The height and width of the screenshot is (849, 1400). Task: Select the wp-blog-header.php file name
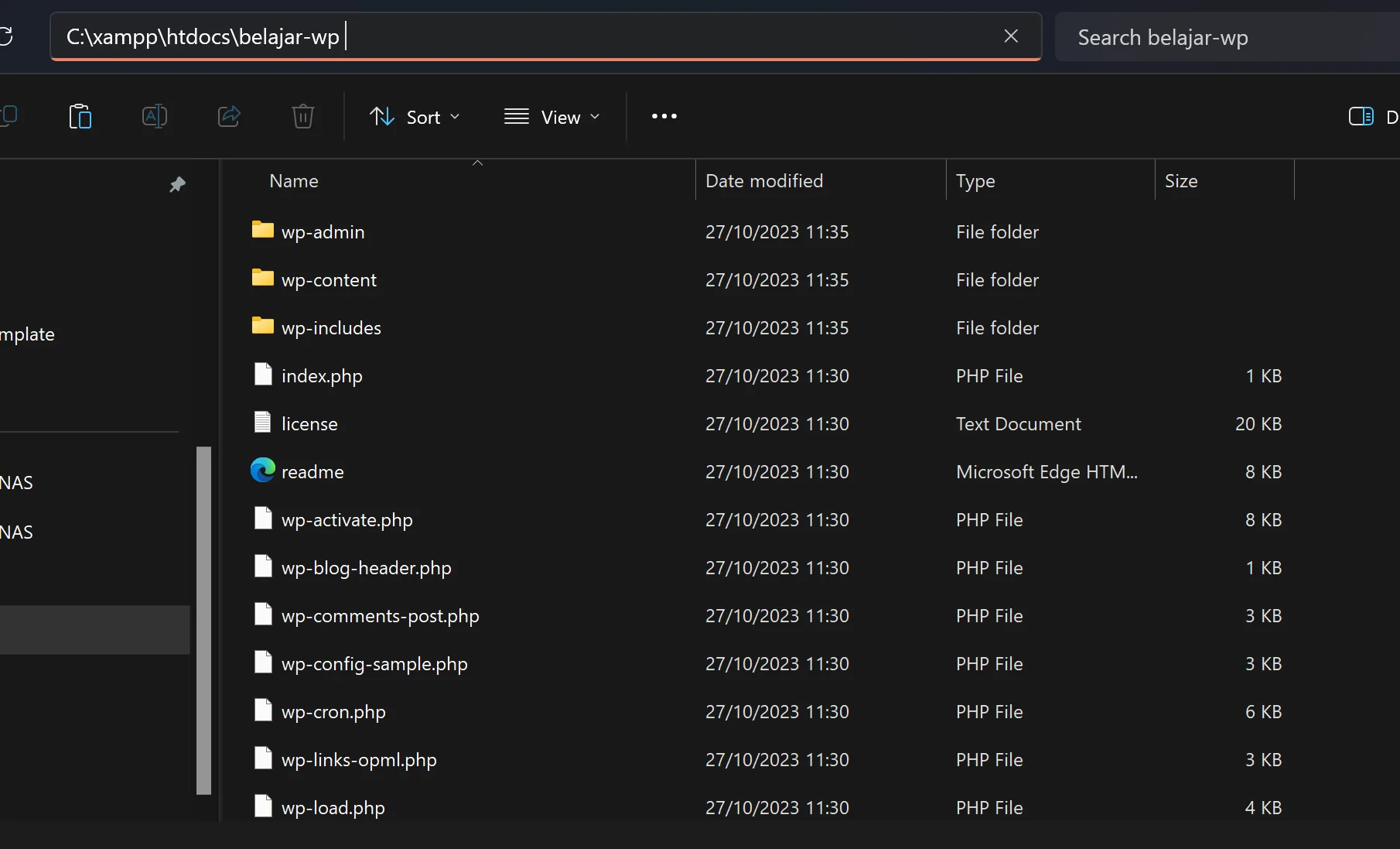(366, 568)
